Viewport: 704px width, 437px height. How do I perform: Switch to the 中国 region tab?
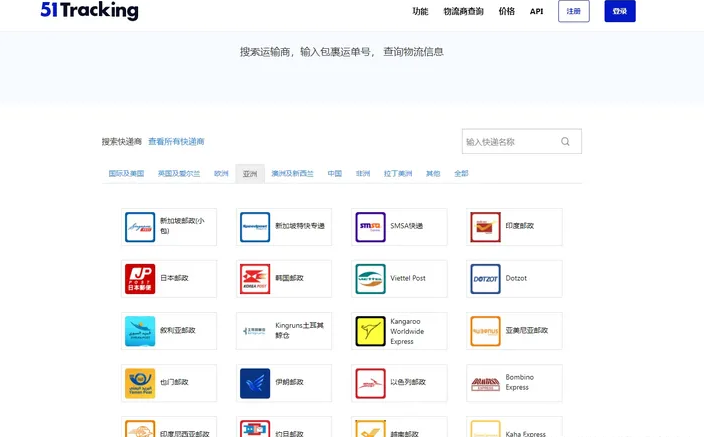pyautogui.click(x=335, y=174)
